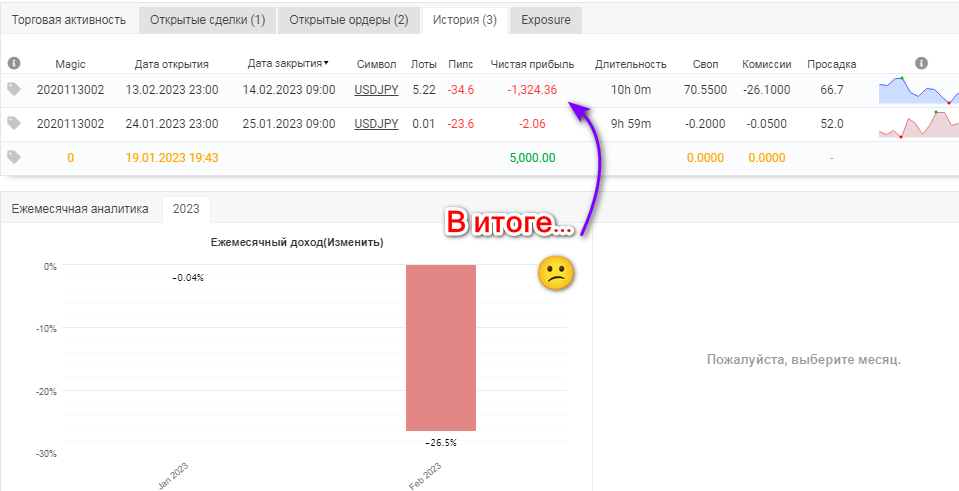Click the 52.0 drawdown value
Image resolution: width=959 pixels, height=491 pixels.
(x=832, y=124)
